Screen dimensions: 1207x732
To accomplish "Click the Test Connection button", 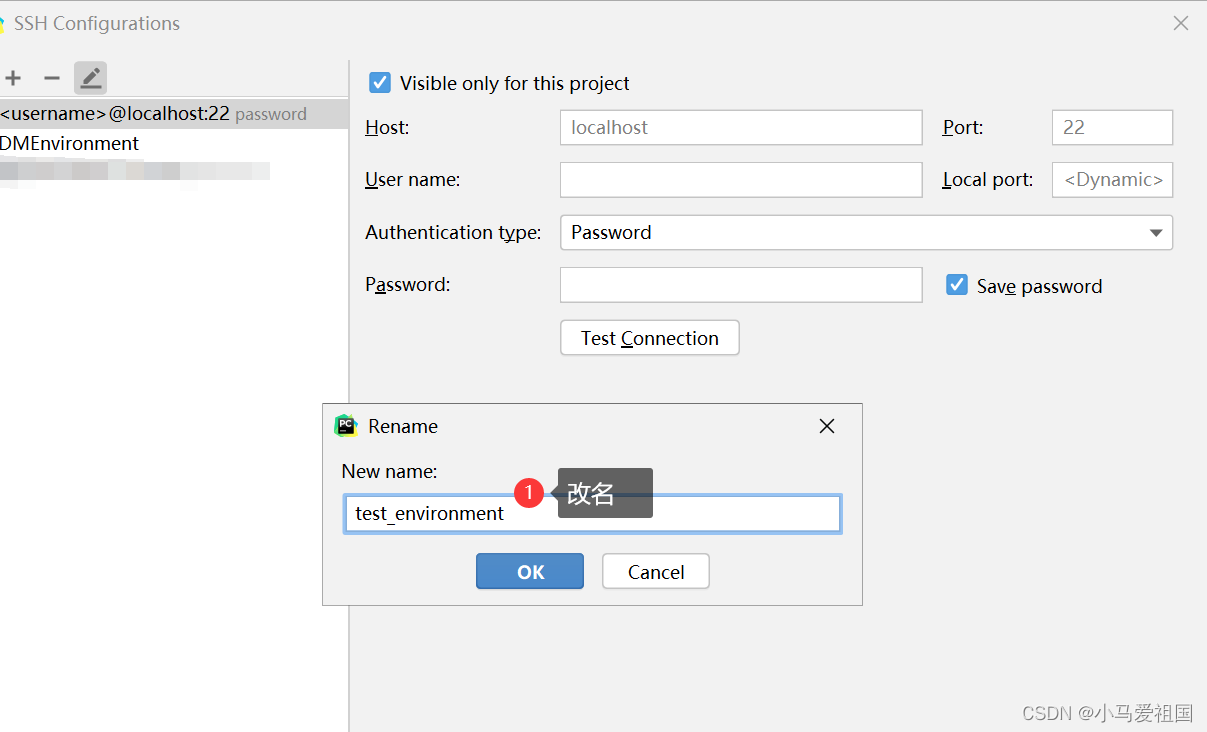I will pyautogui.click(x=650, y=338).
